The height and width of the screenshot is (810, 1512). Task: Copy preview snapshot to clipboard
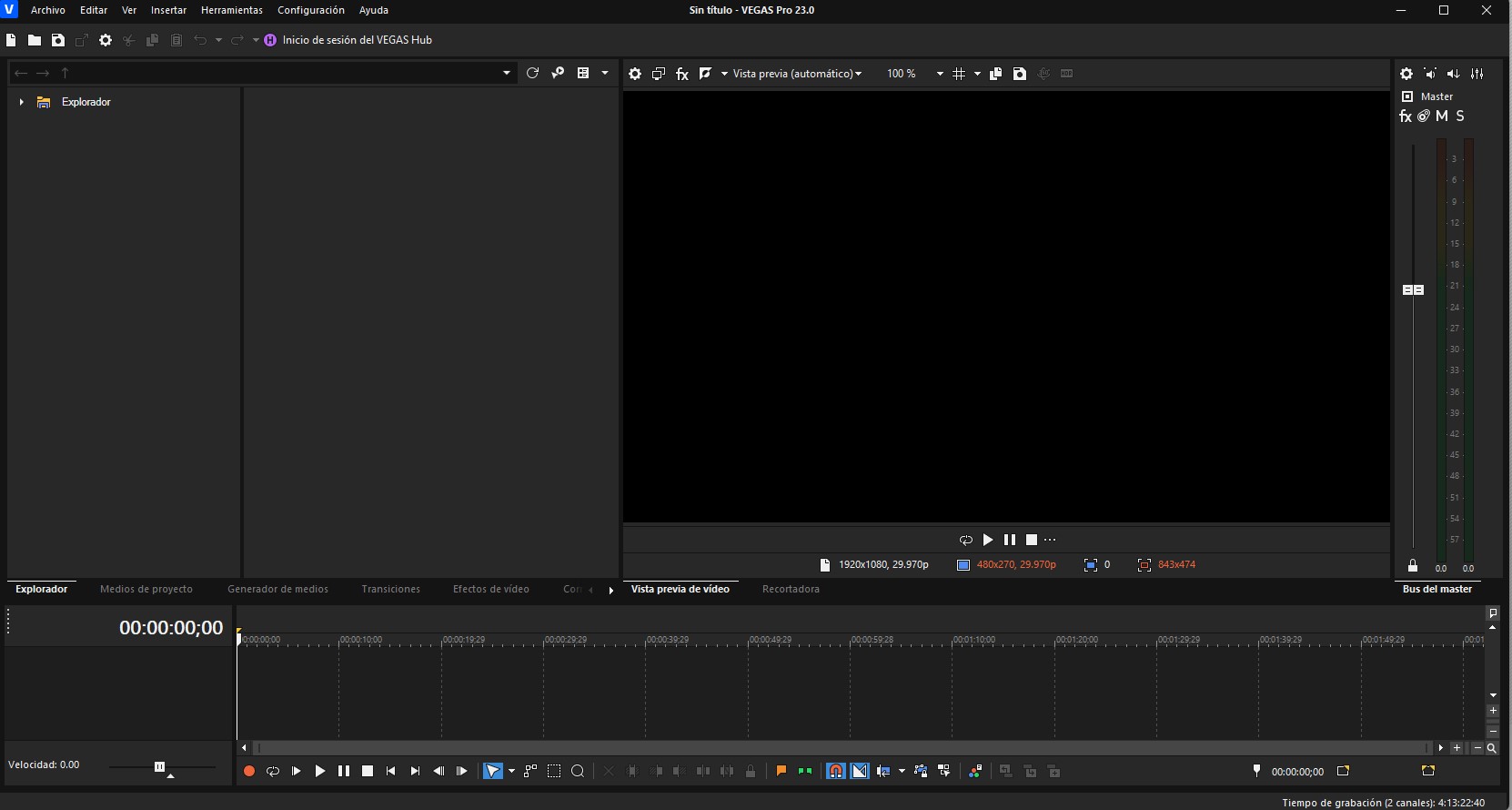click(995, 74)
